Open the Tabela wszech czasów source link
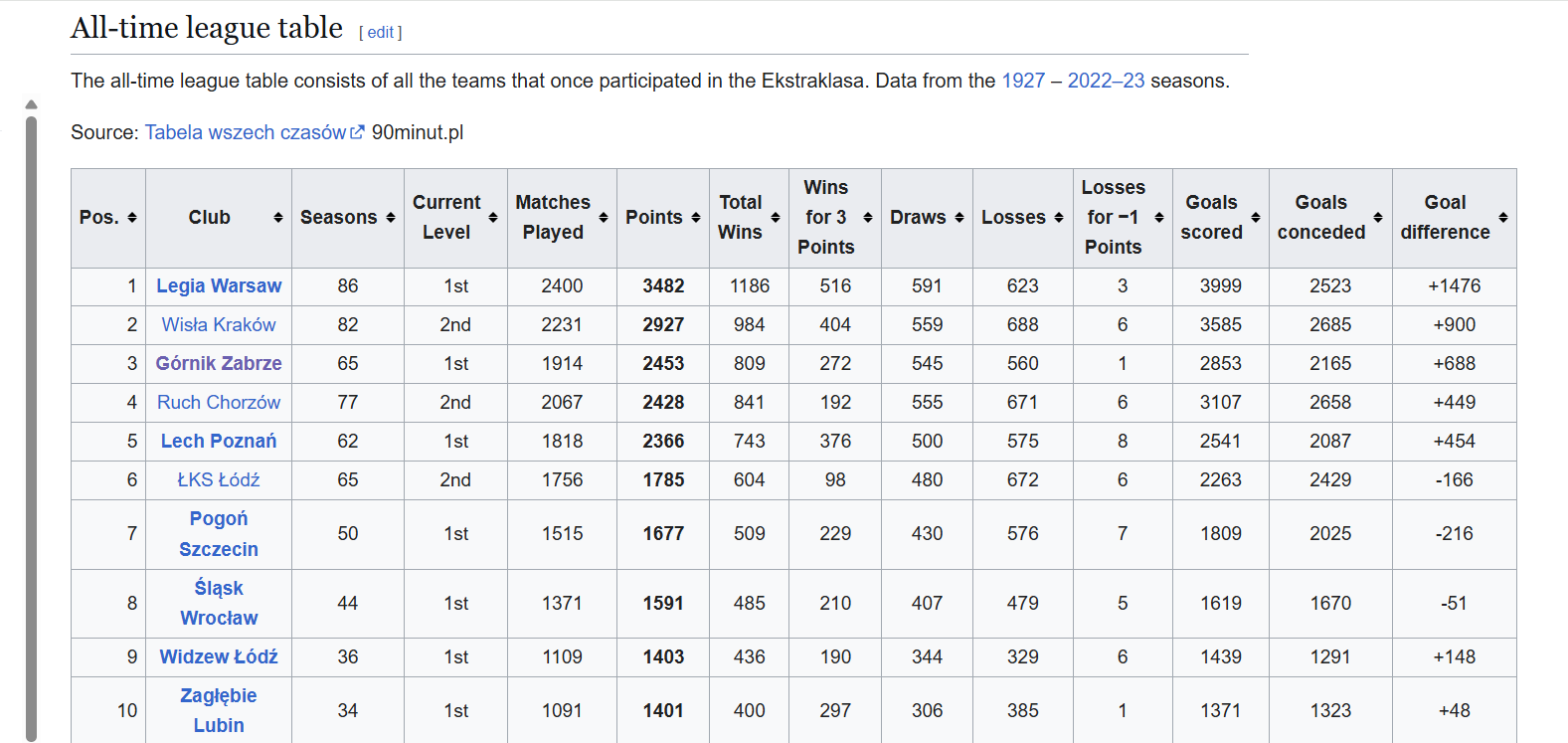 point(246,132)
